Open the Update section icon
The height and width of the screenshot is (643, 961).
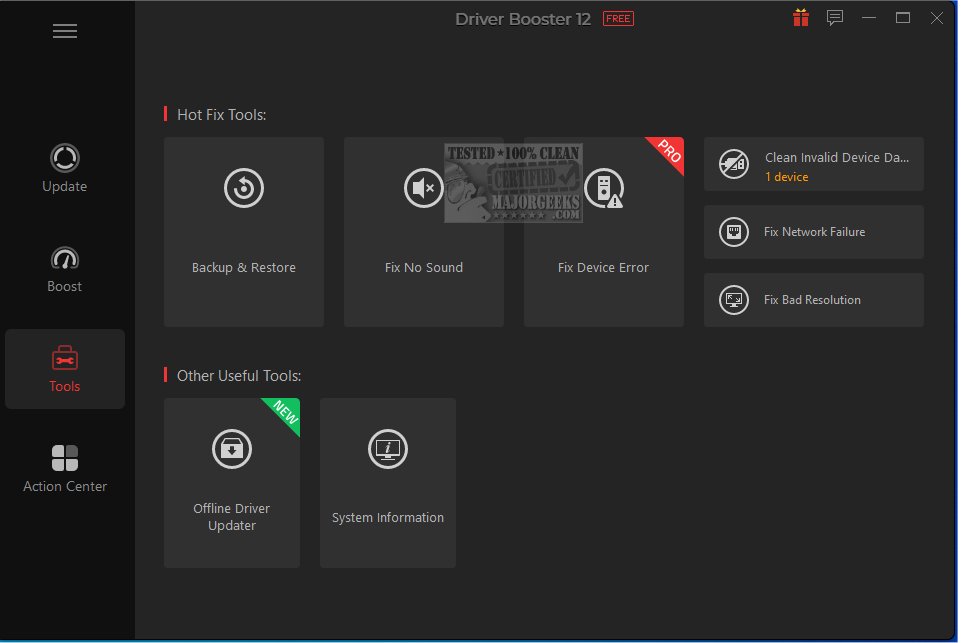64,158
